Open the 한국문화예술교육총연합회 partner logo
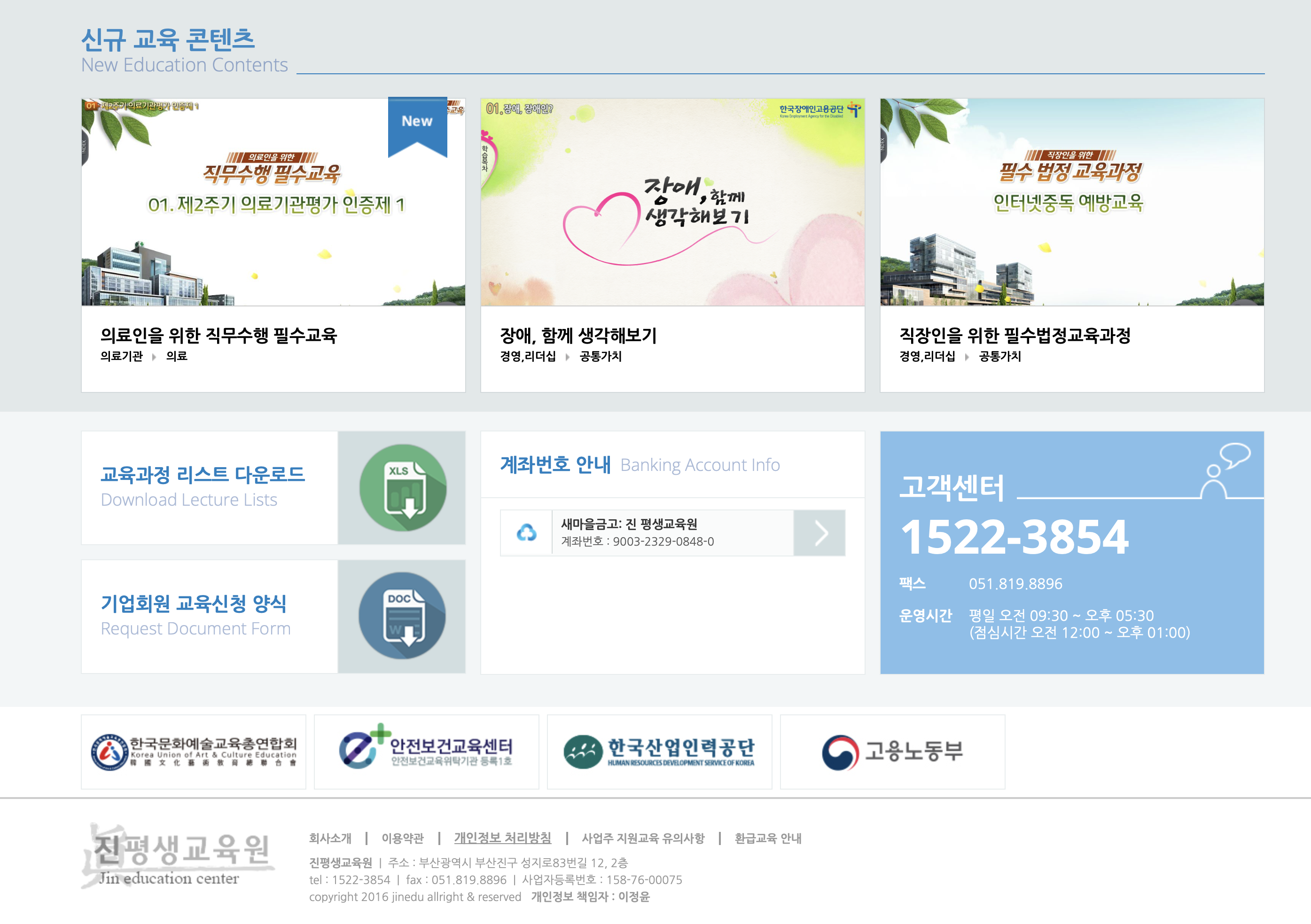Image resolution: width=1311 pixels, height=924 pixels. tap(194, 752)
